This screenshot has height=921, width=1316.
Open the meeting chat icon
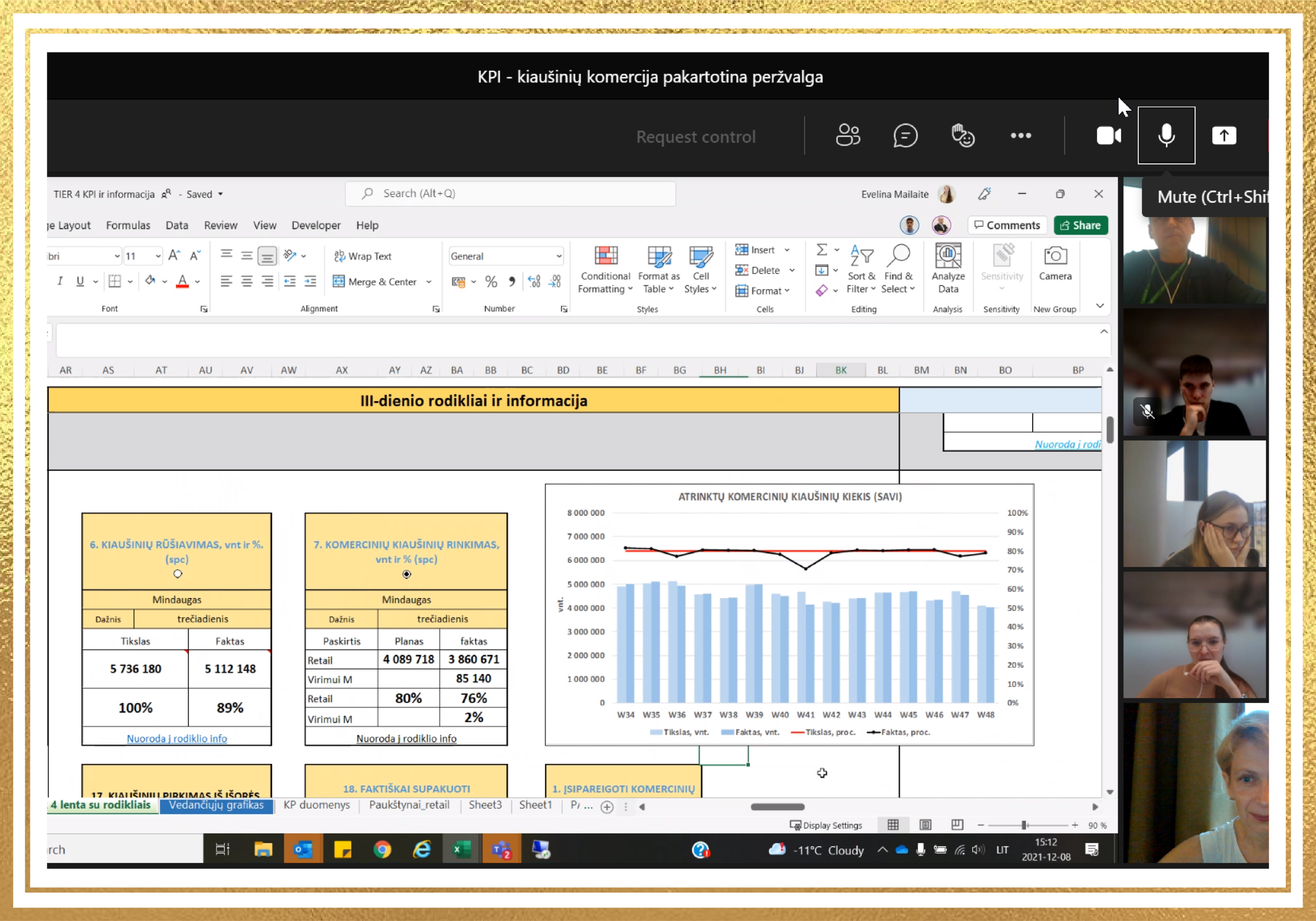(905, 136)
